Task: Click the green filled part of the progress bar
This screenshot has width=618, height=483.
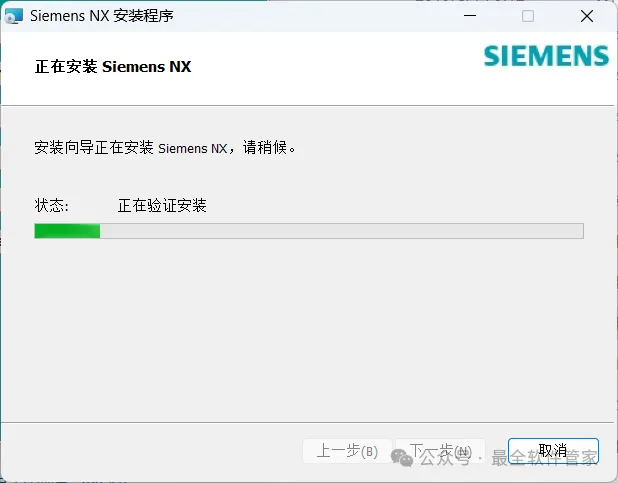Action: pos(67,231)
